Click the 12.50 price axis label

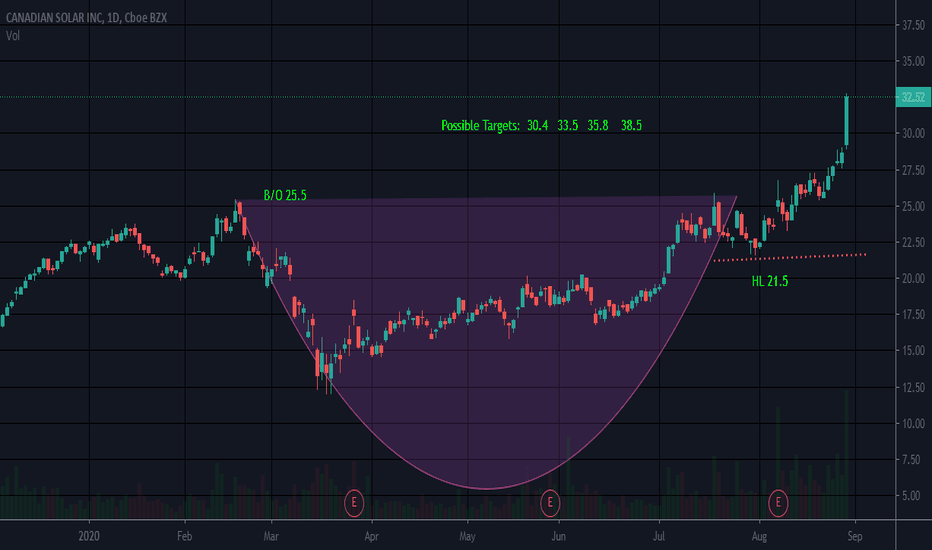click(913, 388)
